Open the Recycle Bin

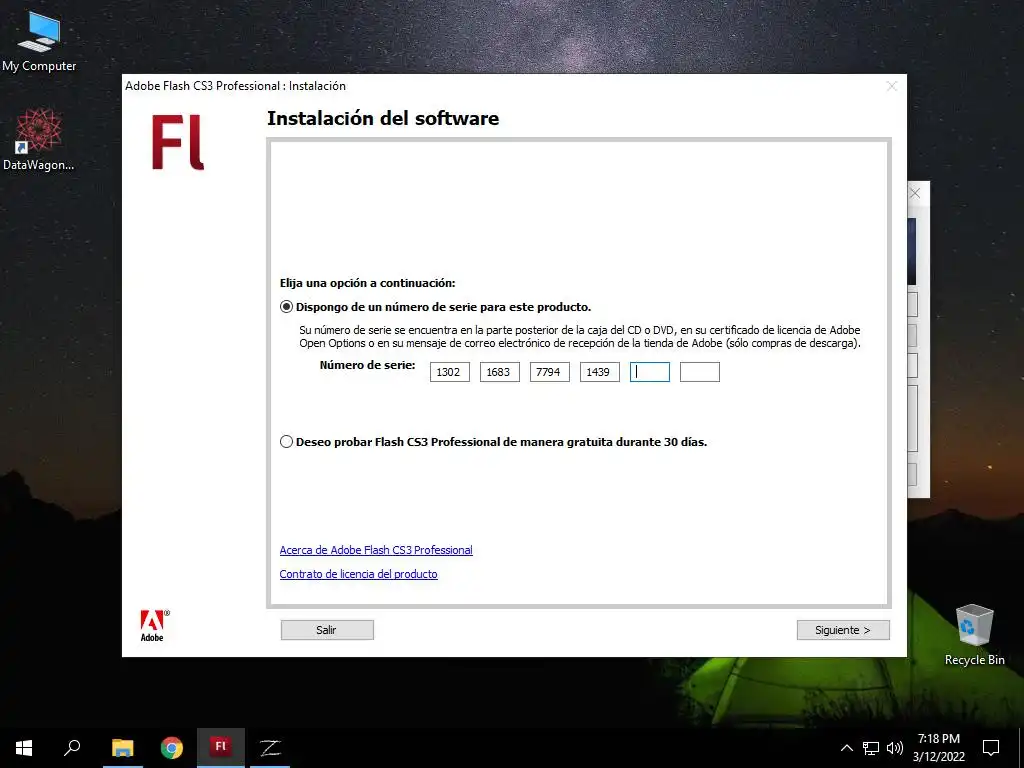point(974,634)
